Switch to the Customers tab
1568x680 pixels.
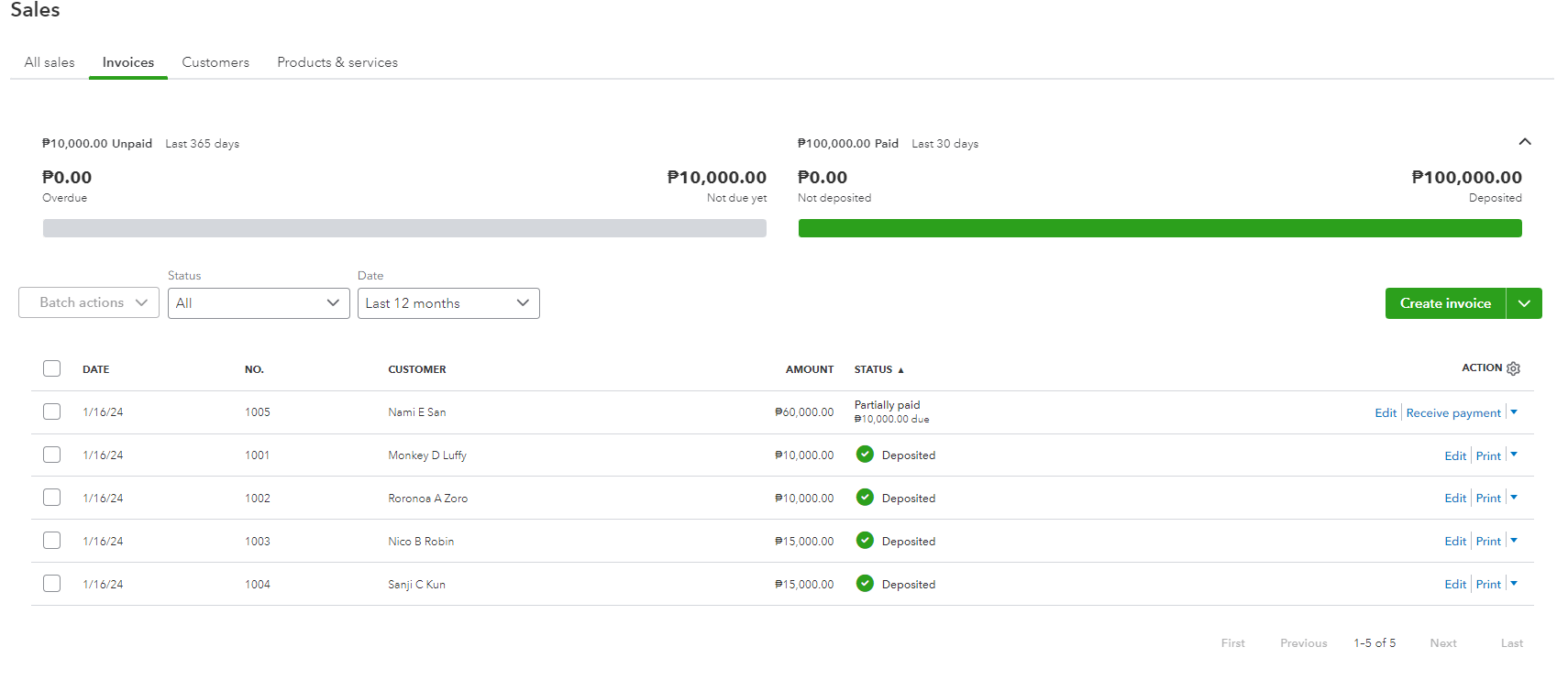pyautogui.click(x=215, y=62)
